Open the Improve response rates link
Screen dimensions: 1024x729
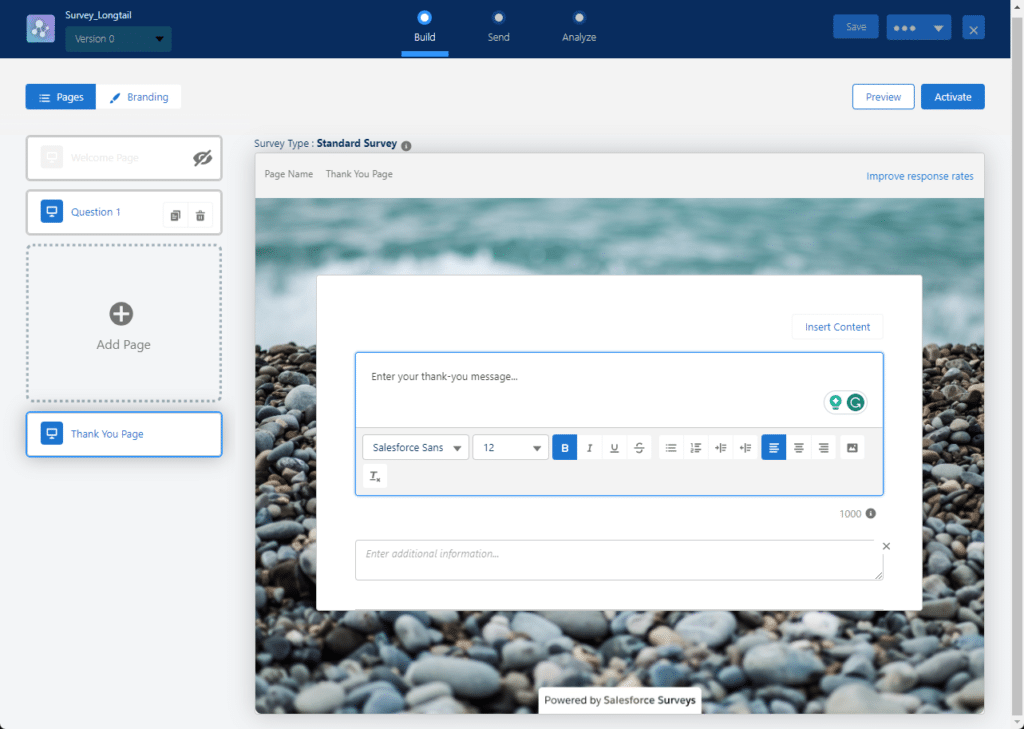[x=919, y=176]
